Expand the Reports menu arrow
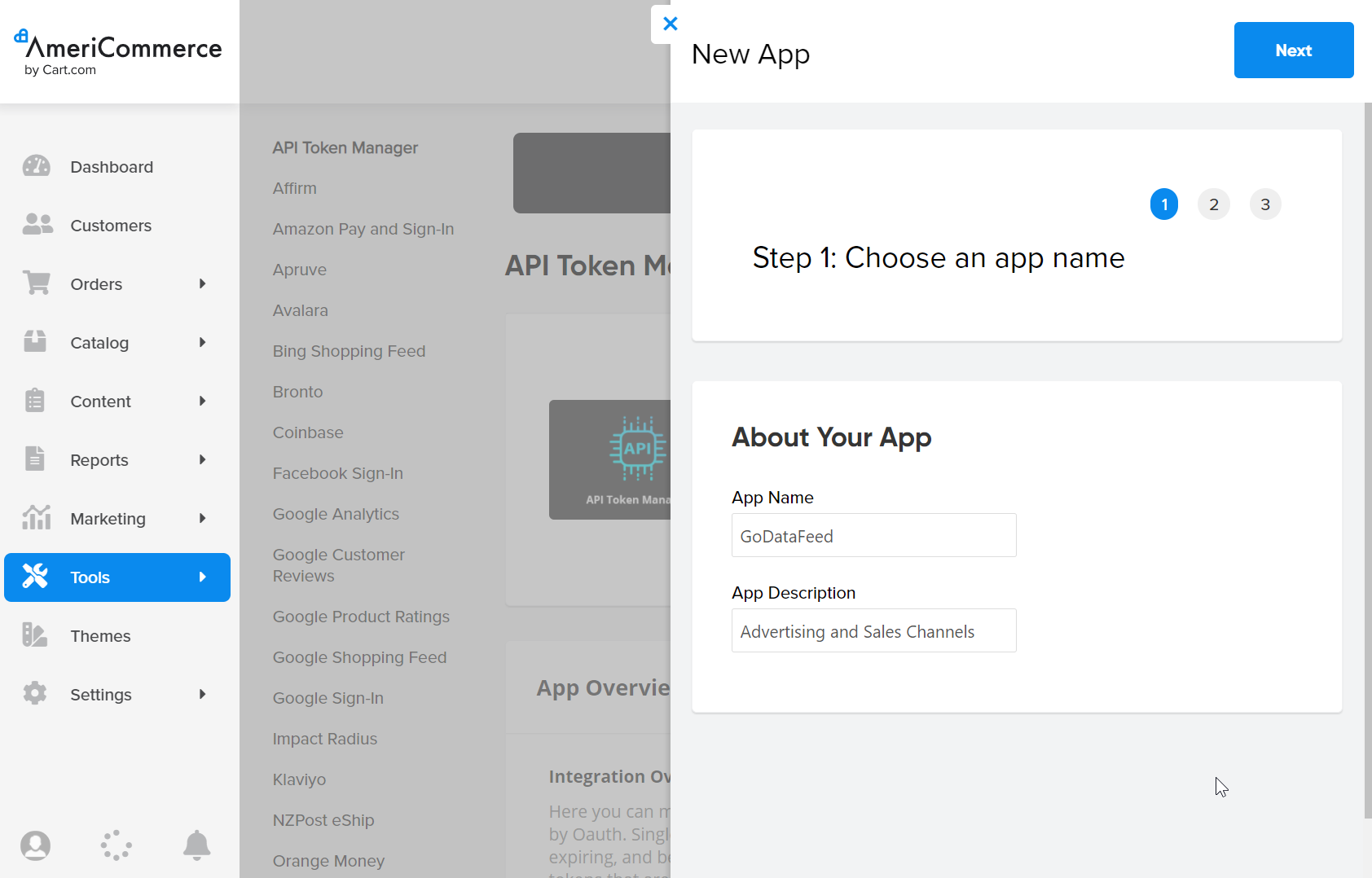1372x878 pixels. (203, 459)
